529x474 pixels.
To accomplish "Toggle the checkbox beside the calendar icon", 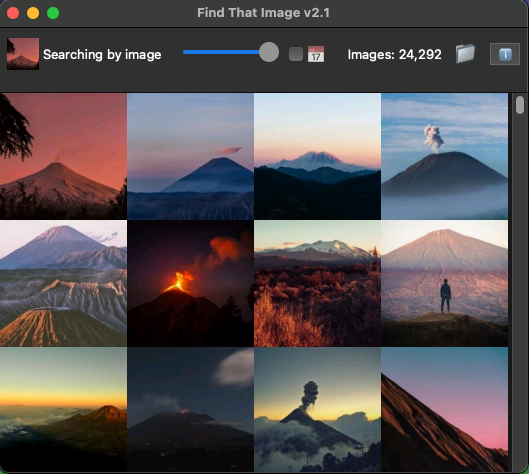I will pos(296,54).
